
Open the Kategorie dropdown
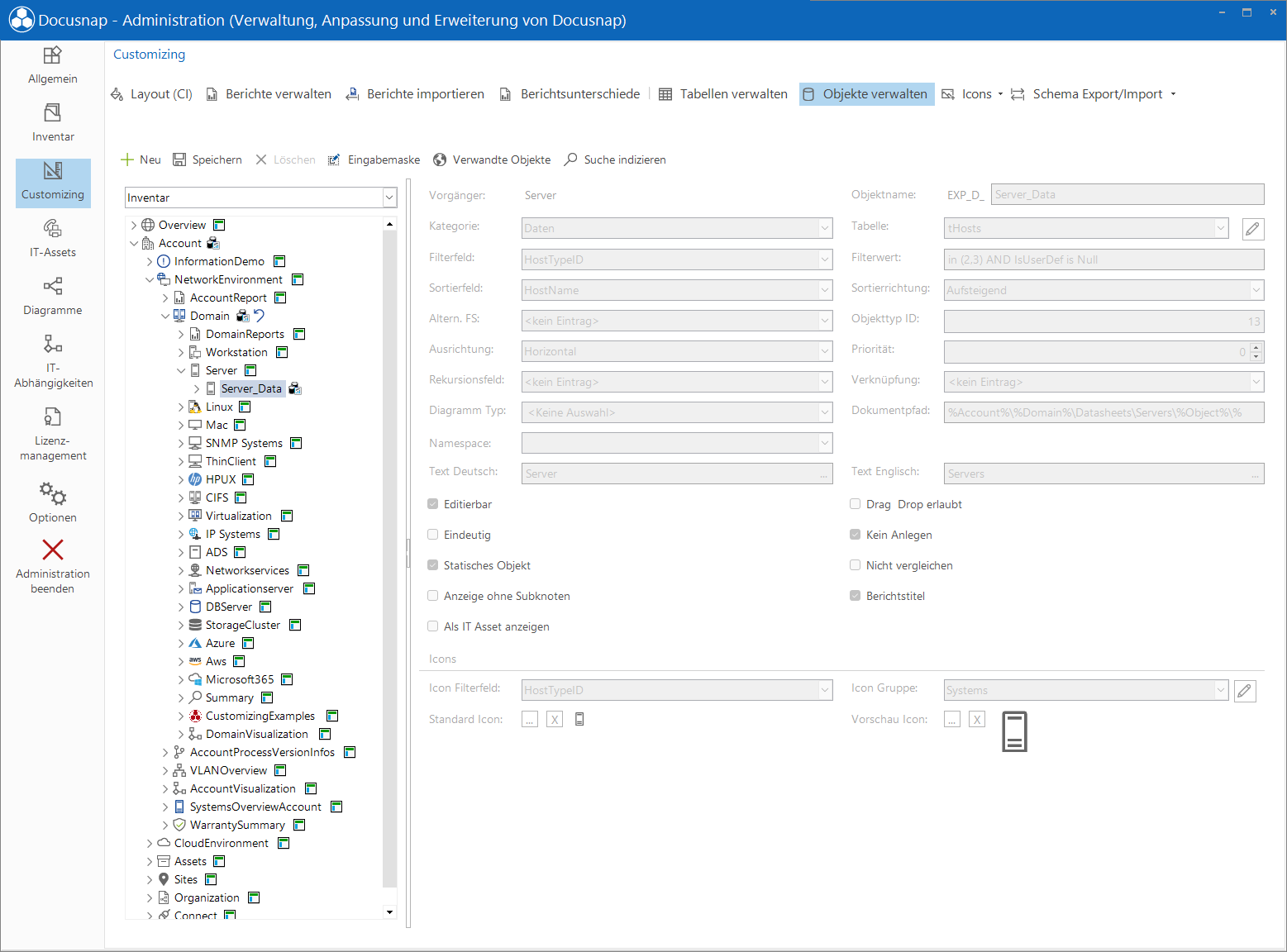pos(677,228)
